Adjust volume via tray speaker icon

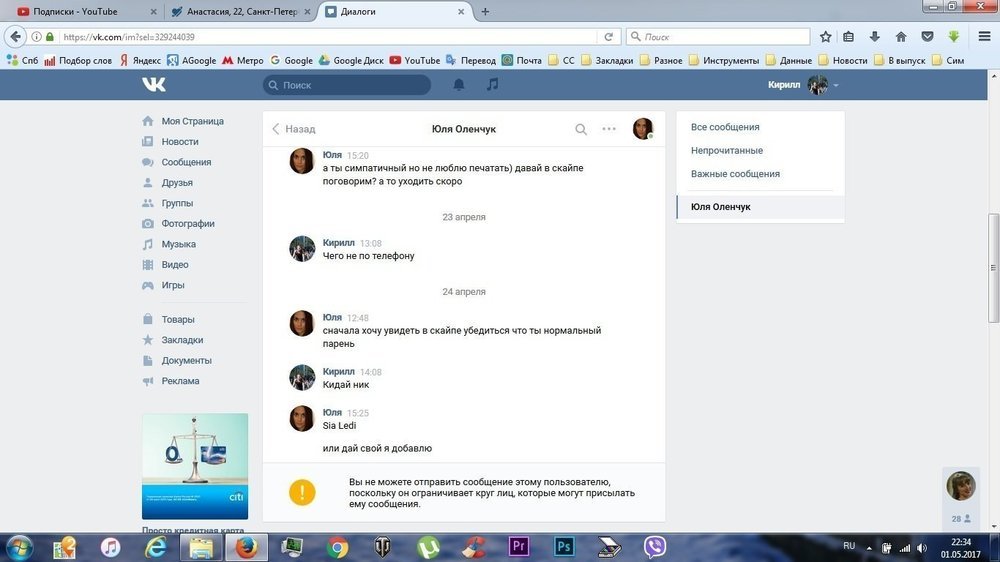point(922,548)
